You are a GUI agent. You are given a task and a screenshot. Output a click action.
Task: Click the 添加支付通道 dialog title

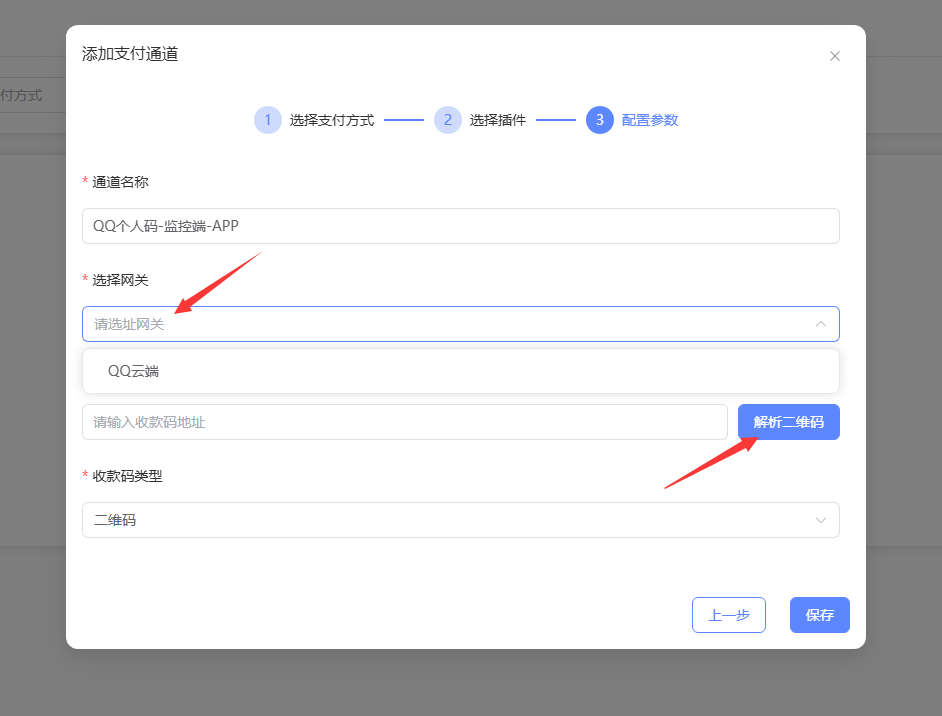130,54
